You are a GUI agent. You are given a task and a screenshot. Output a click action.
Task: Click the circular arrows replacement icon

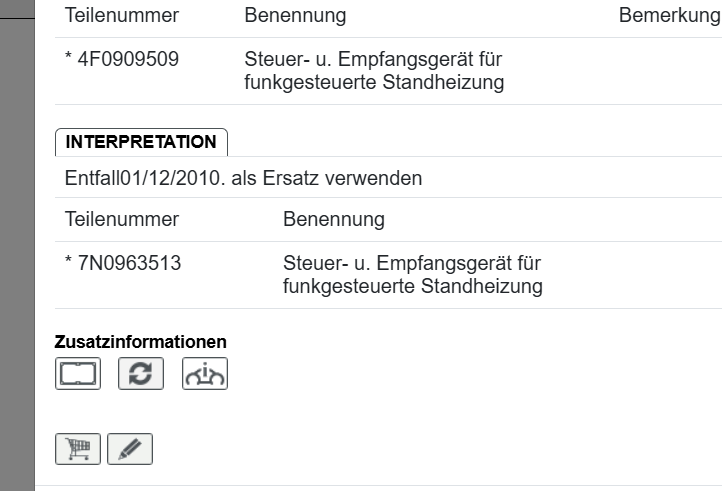click(140, 374)
